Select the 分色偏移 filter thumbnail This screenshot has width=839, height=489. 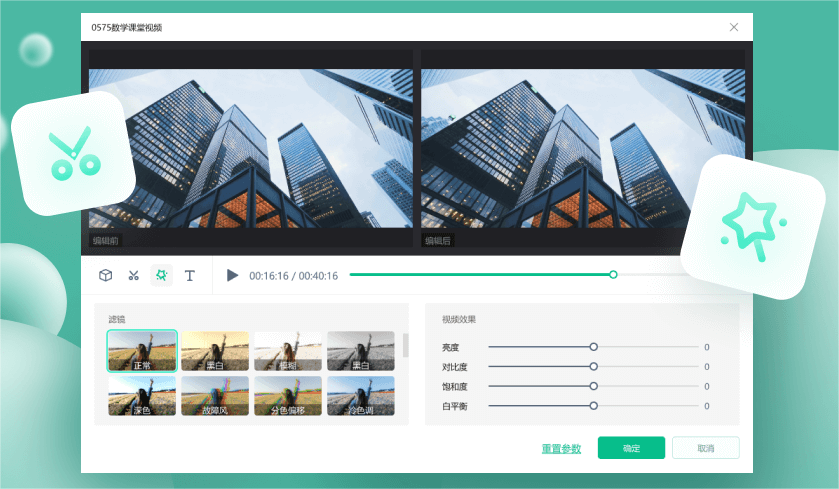[x=288, y=396]
